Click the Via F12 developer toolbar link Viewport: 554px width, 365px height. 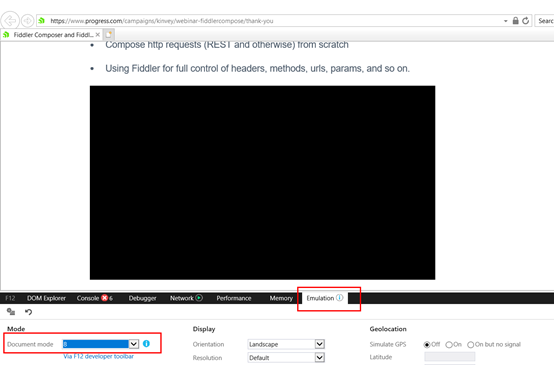99,356
